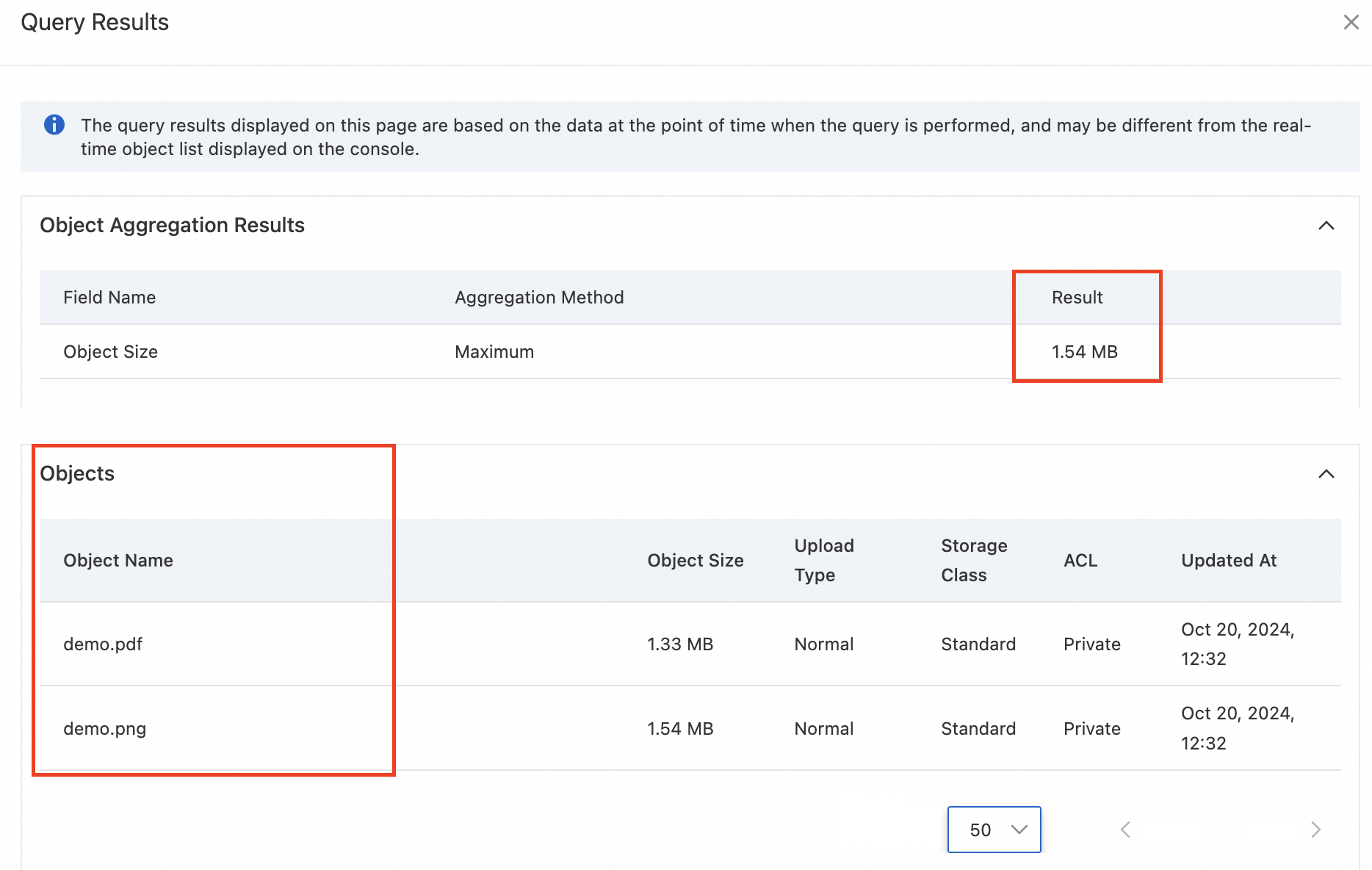Click the Maximum aggregation method cell
1372x870 pixels.
point(494,352)
